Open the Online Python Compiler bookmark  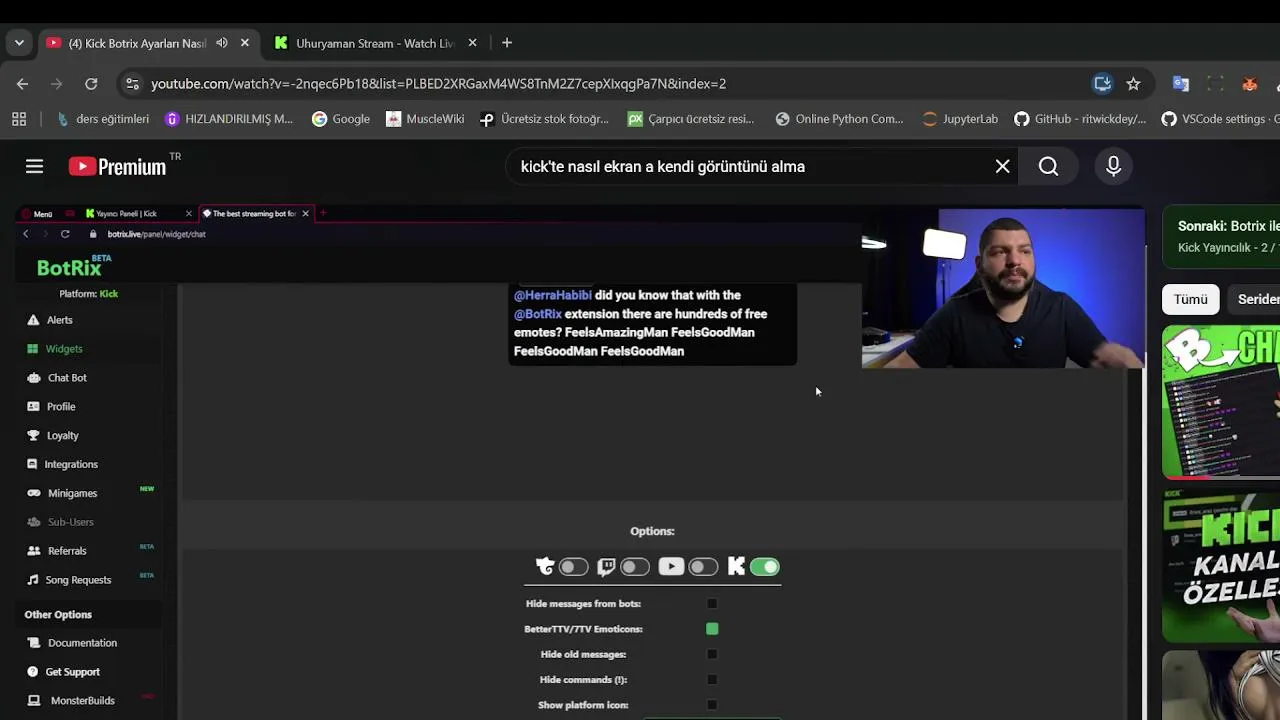(839, 119)
